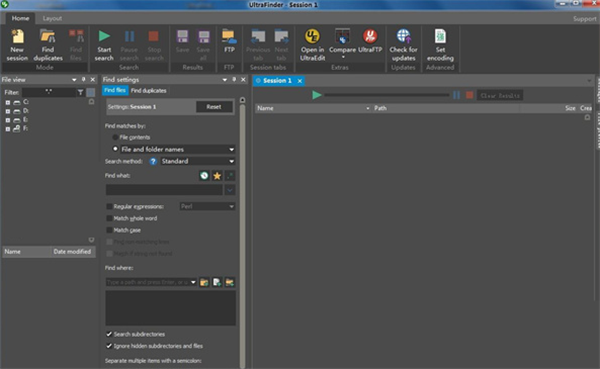Pause search in results toolbar

(x=457, y=95)
